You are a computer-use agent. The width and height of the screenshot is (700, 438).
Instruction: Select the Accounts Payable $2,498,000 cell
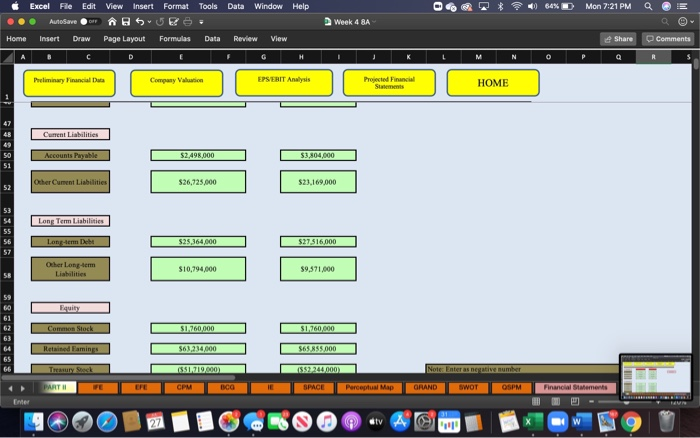coord(198,155)
